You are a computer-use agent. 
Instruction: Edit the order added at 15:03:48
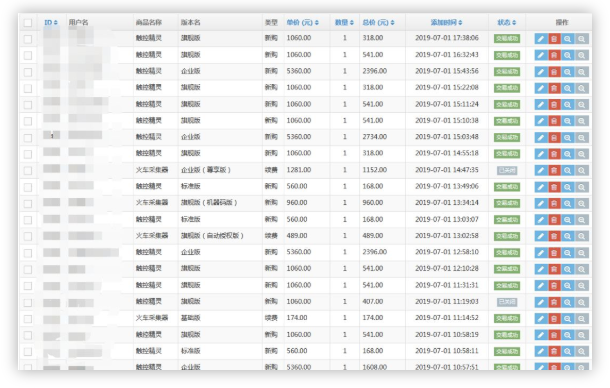[x=541, y=137]
